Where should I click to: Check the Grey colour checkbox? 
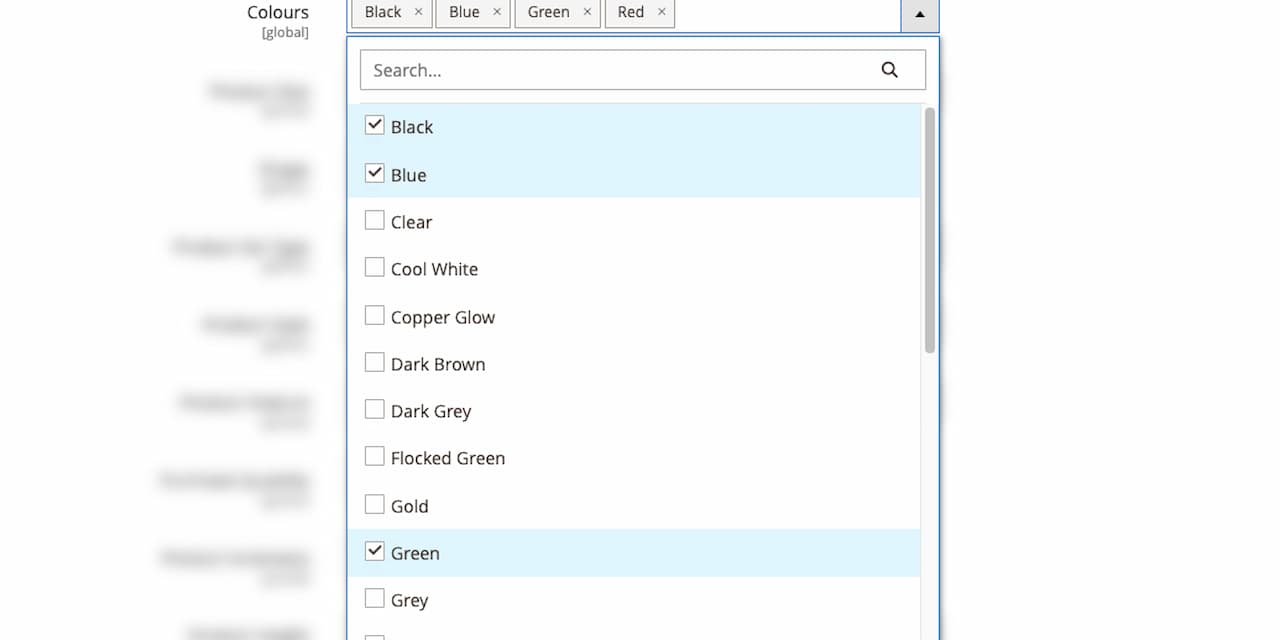coord(375,598)
